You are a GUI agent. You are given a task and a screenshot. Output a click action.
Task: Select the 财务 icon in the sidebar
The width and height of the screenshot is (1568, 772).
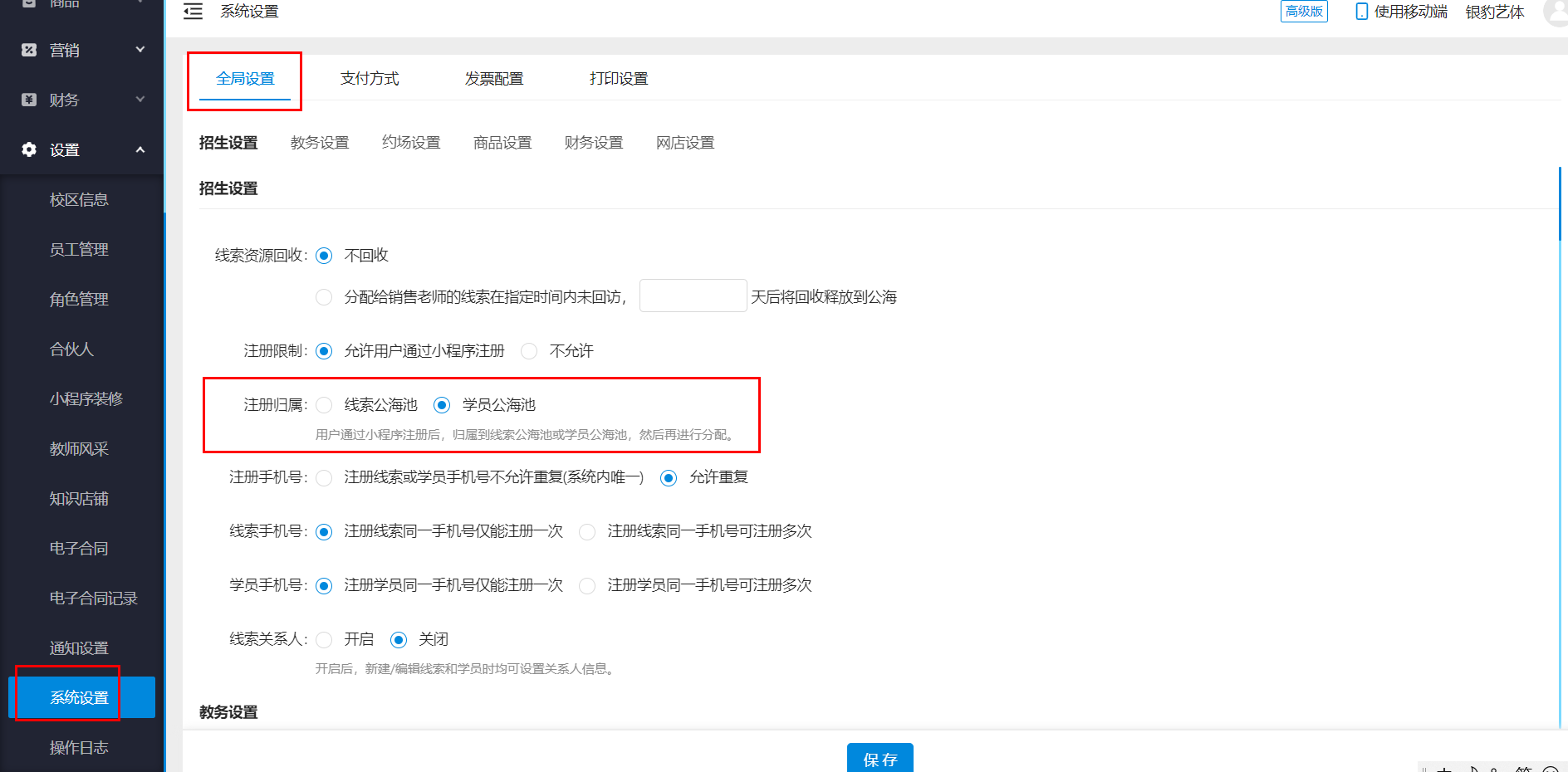click(29, 100)
